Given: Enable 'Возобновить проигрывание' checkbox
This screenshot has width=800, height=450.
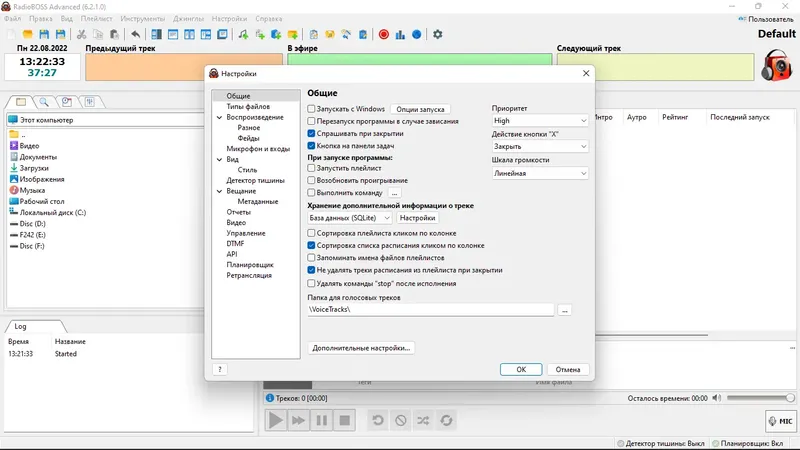Looking at the screenshot, I should click(x=311, y=180).
